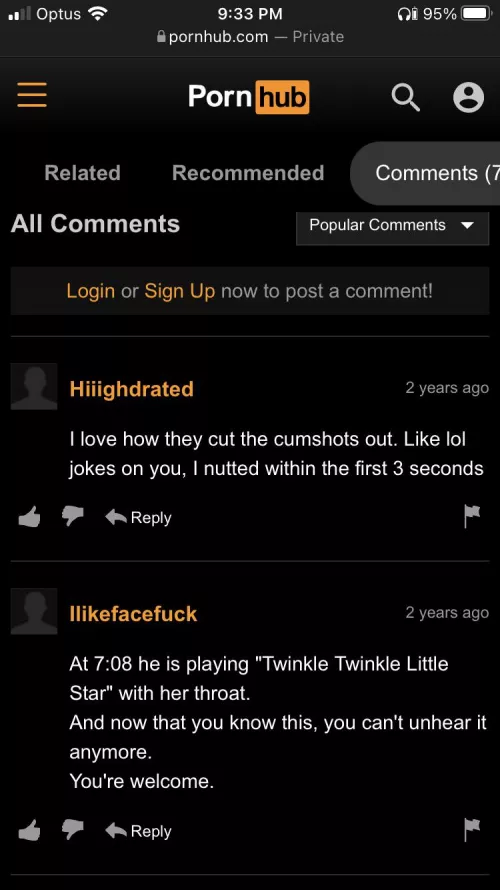Thumbs up the Ilikefacefuck comment
The image size is (500, 890).
tap(29, 830)
